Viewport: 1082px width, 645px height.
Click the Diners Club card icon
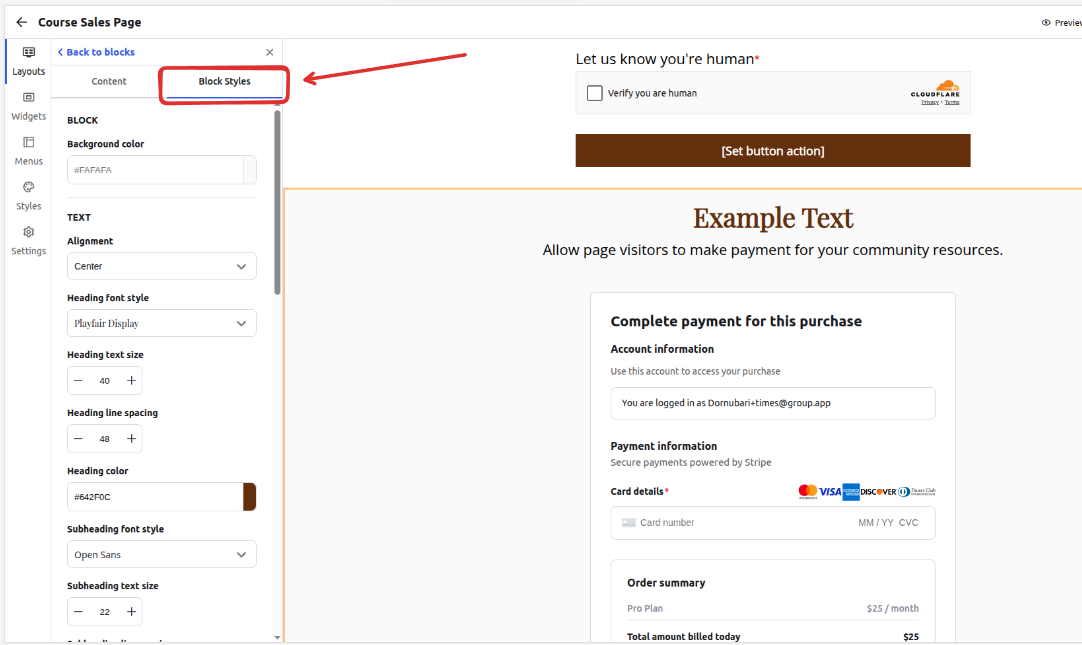click(x=916, y=492)
